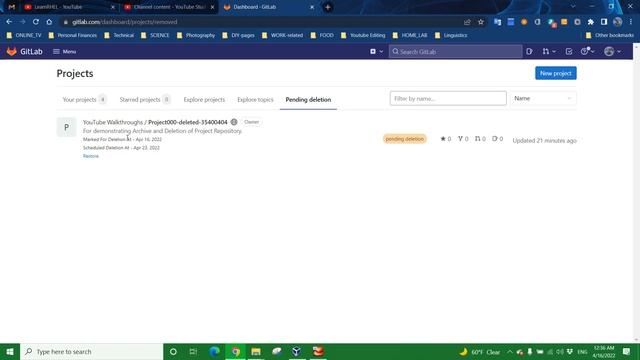Switch to Your projects tab
Image resolution: width=640 pixels, height=360 pixels.
coord(84,100)
